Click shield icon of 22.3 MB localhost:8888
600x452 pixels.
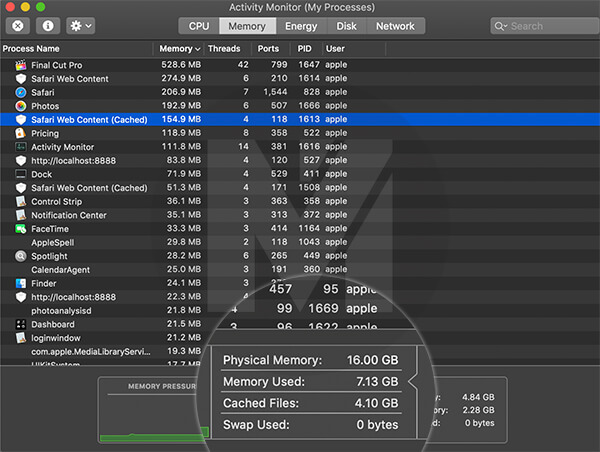coord(21,297)
